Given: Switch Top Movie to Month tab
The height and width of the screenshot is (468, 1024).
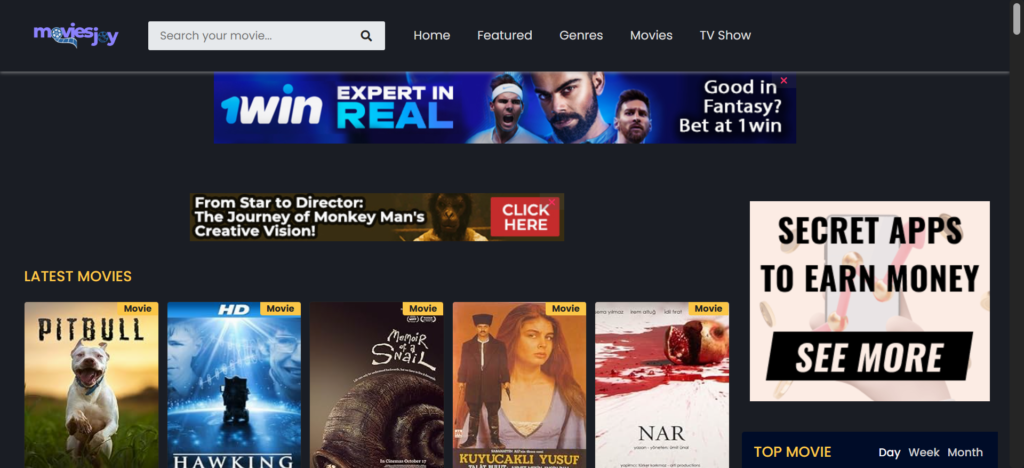Looking at the screenshot, I should pyautogui.click(x=965, y=452).
